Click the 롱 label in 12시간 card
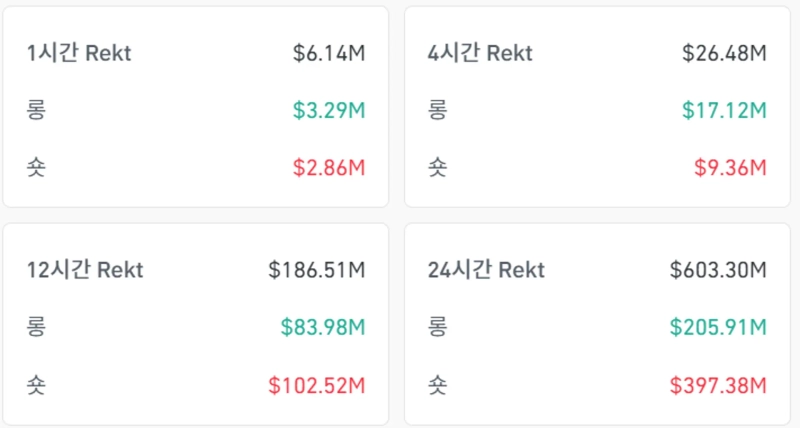Viewport: 800px width, 428px height. 37,326
